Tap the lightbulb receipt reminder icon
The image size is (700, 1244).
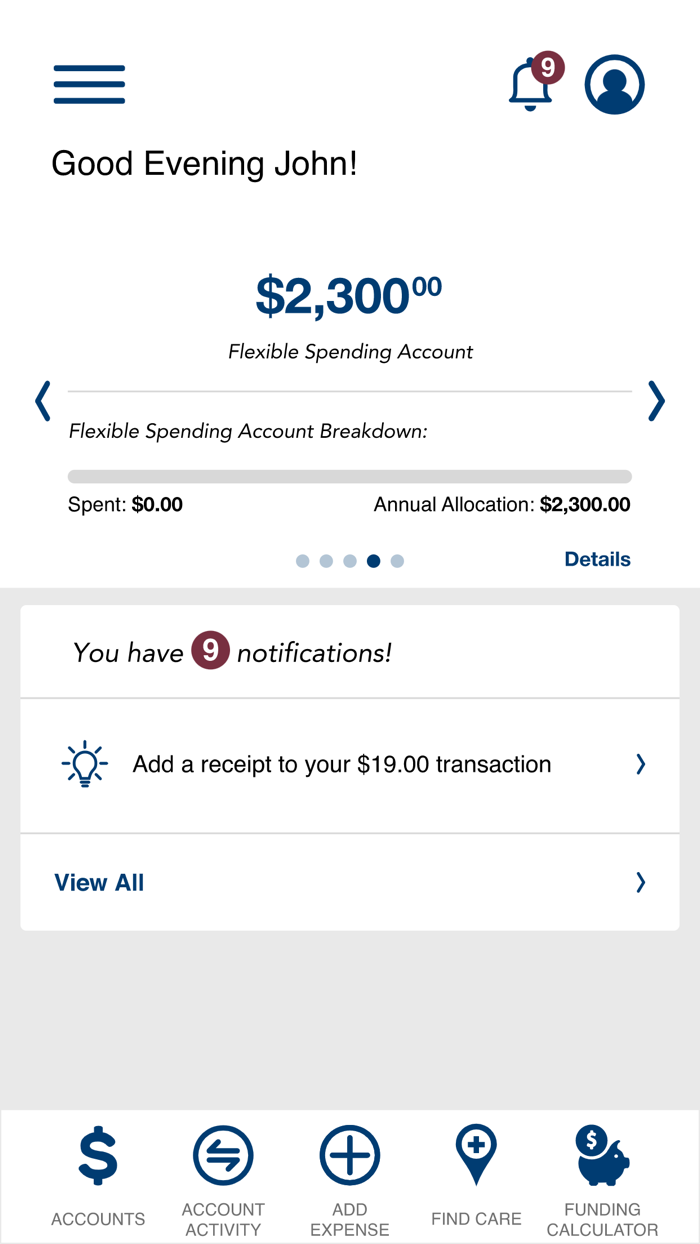click(85, 765)
